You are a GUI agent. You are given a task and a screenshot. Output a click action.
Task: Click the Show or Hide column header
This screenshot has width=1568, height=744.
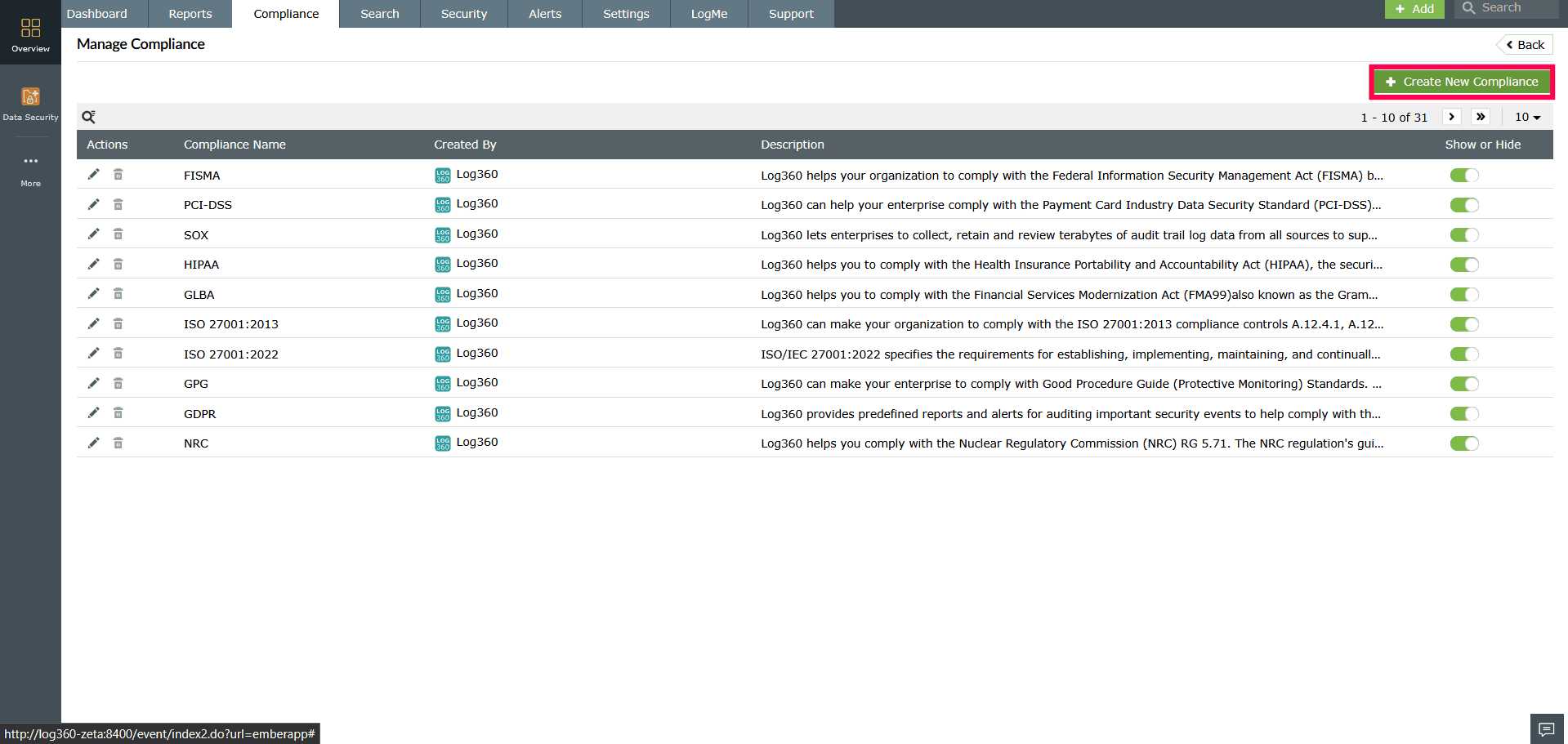1483,145
